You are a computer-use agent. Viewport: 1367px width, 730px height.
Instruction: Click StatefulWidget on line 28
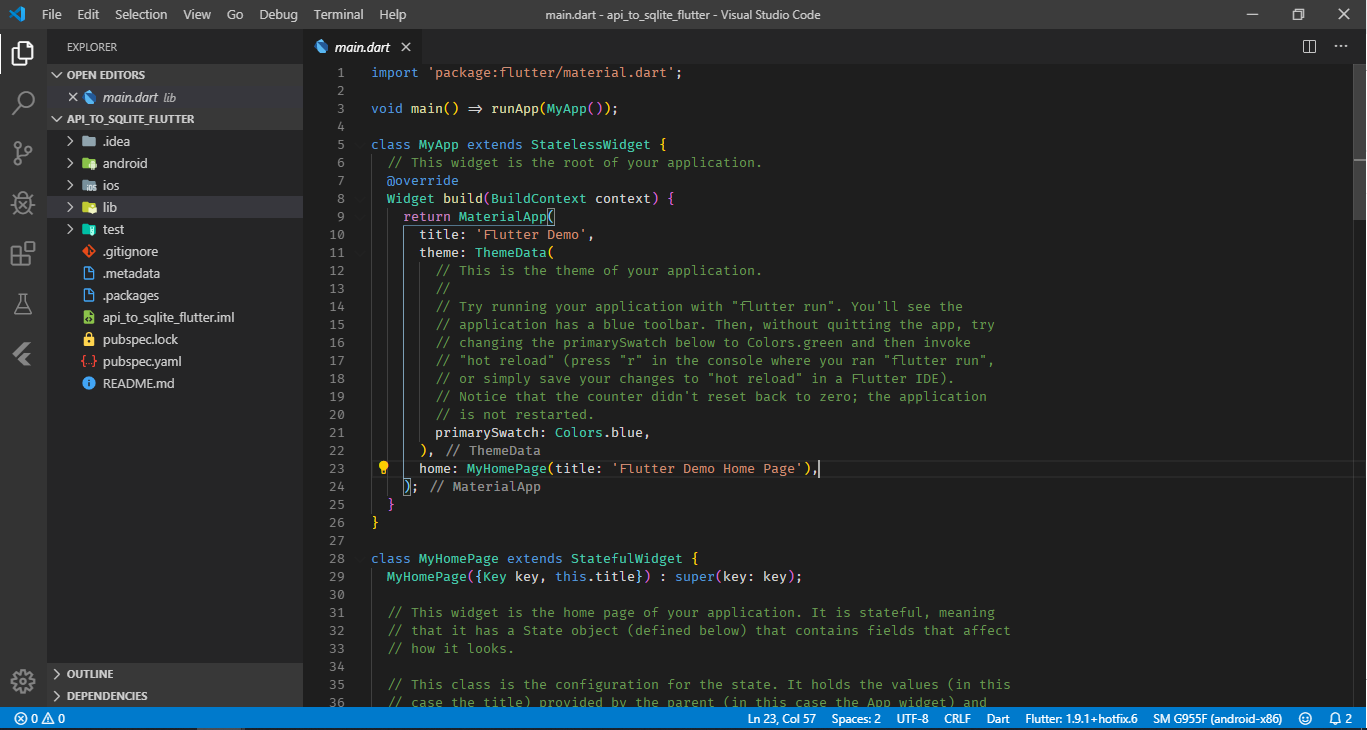coord(627,559)
